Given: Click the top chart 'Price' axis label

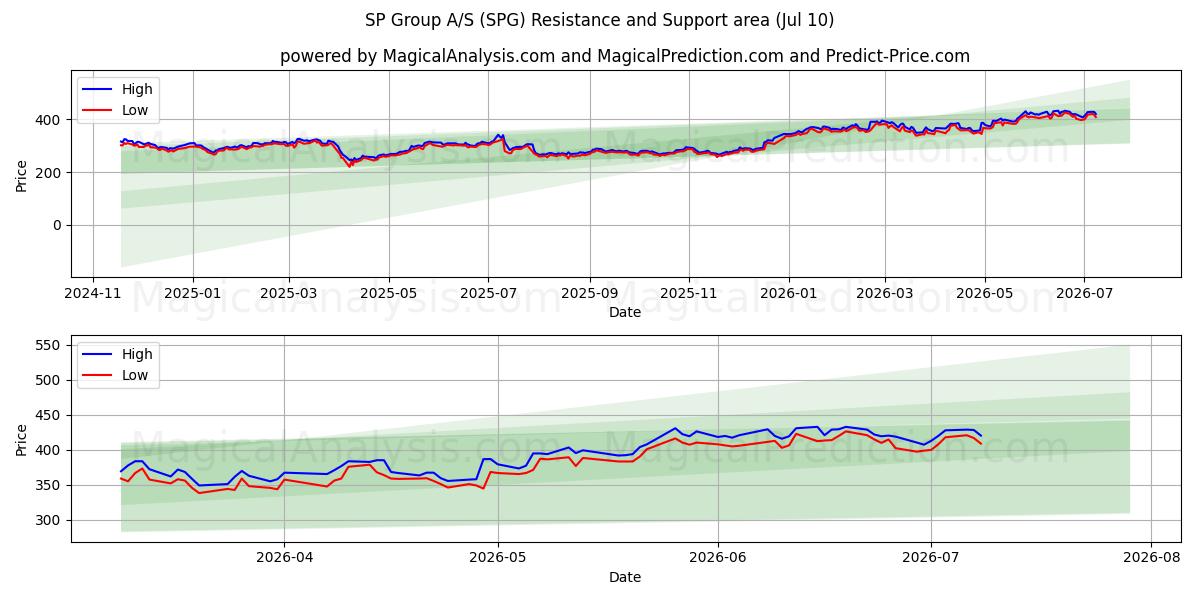Looking at the screenshot, I should coord(23,173).
